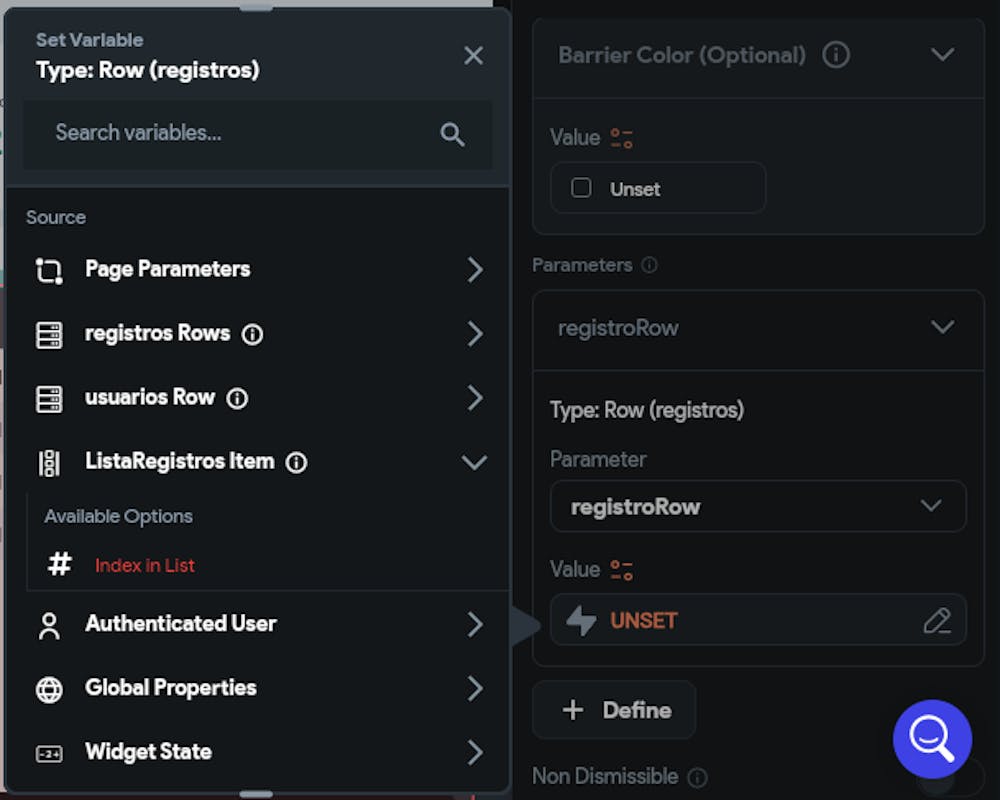The image size is (1000, 800).
Task: Click the usuarios Row database icon
Action: click(49, 399)
